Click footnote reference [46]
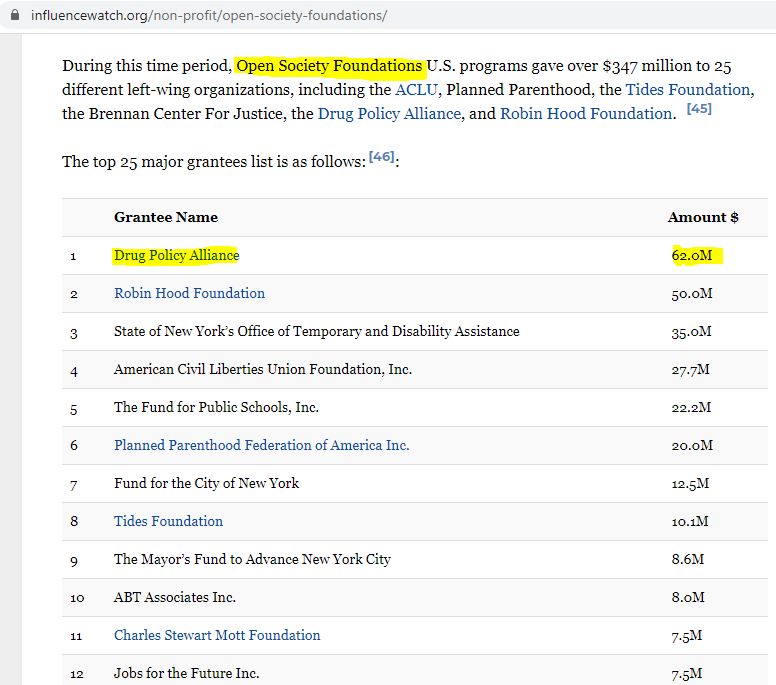The height and width of the screenshot is (685, 776). click(x=382, y=156)
